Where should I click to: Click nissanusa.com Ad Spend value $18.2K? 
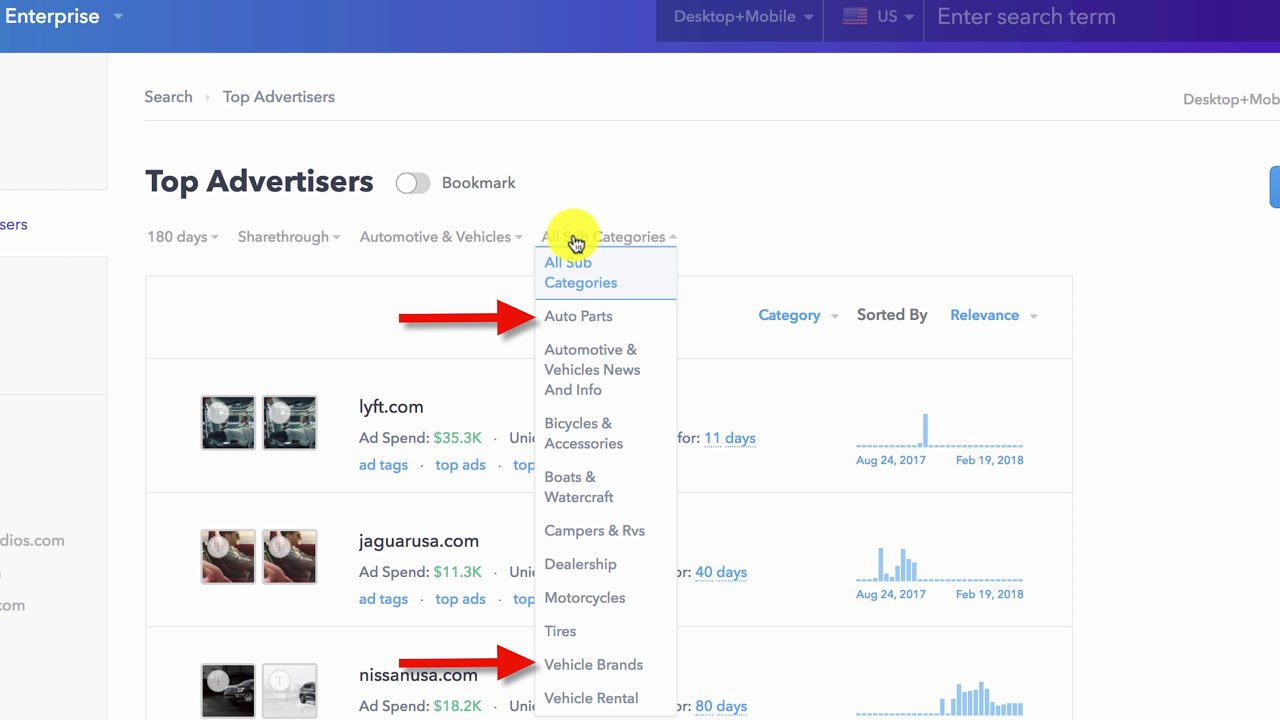458,706
